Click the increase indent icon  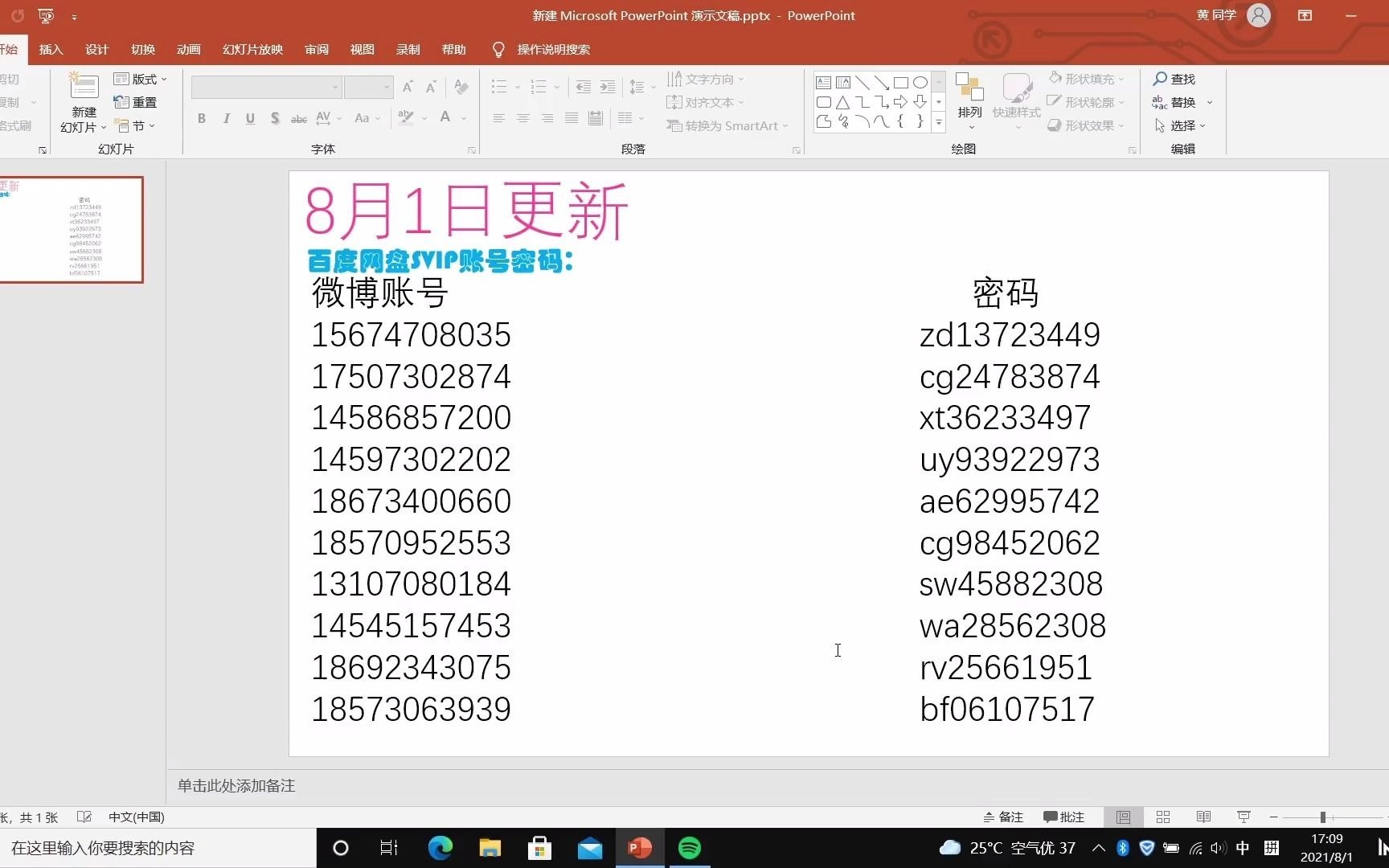point(608,86)
